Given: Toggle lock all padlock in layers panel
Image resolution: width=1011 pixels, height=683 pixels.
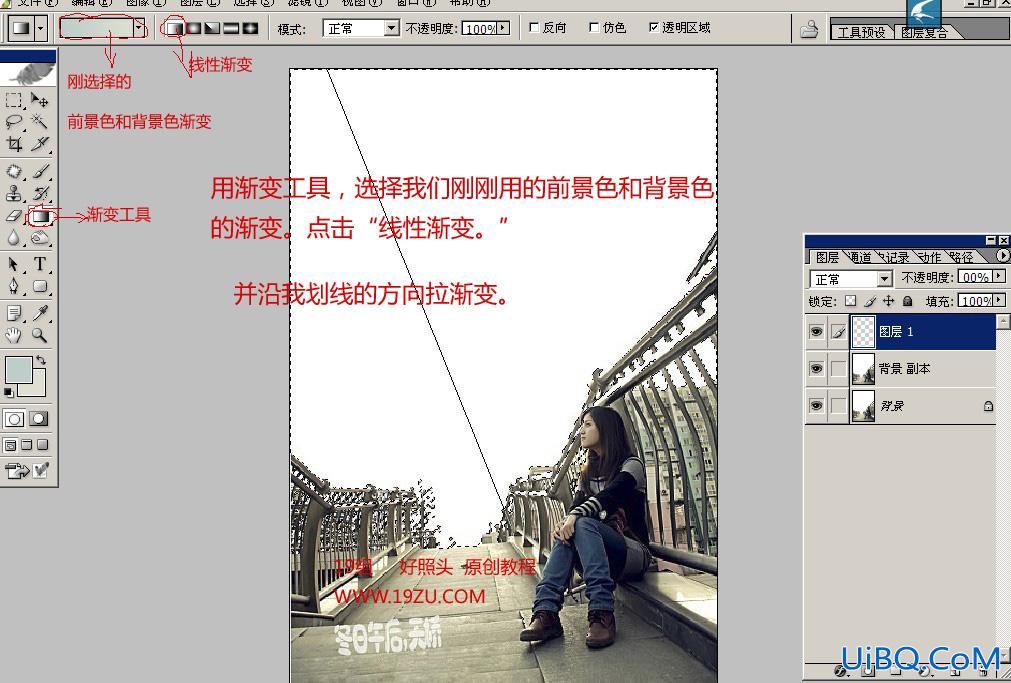Looking at the screenshot, I should tap(907, 301).
